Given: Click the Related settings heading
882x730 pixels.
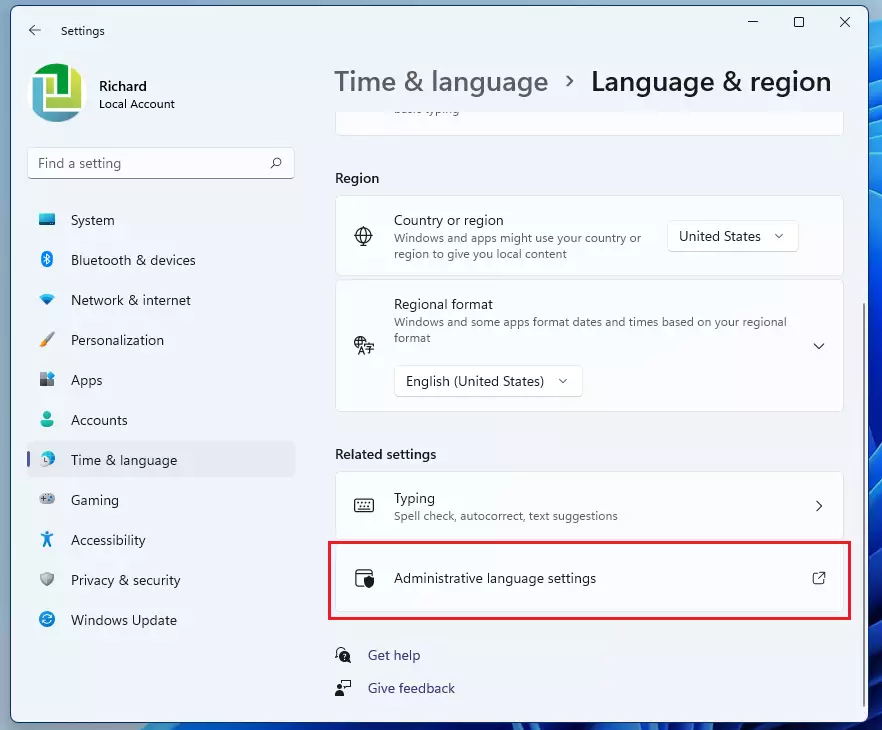Looking at the screenshot, I should tap(385, 454).
